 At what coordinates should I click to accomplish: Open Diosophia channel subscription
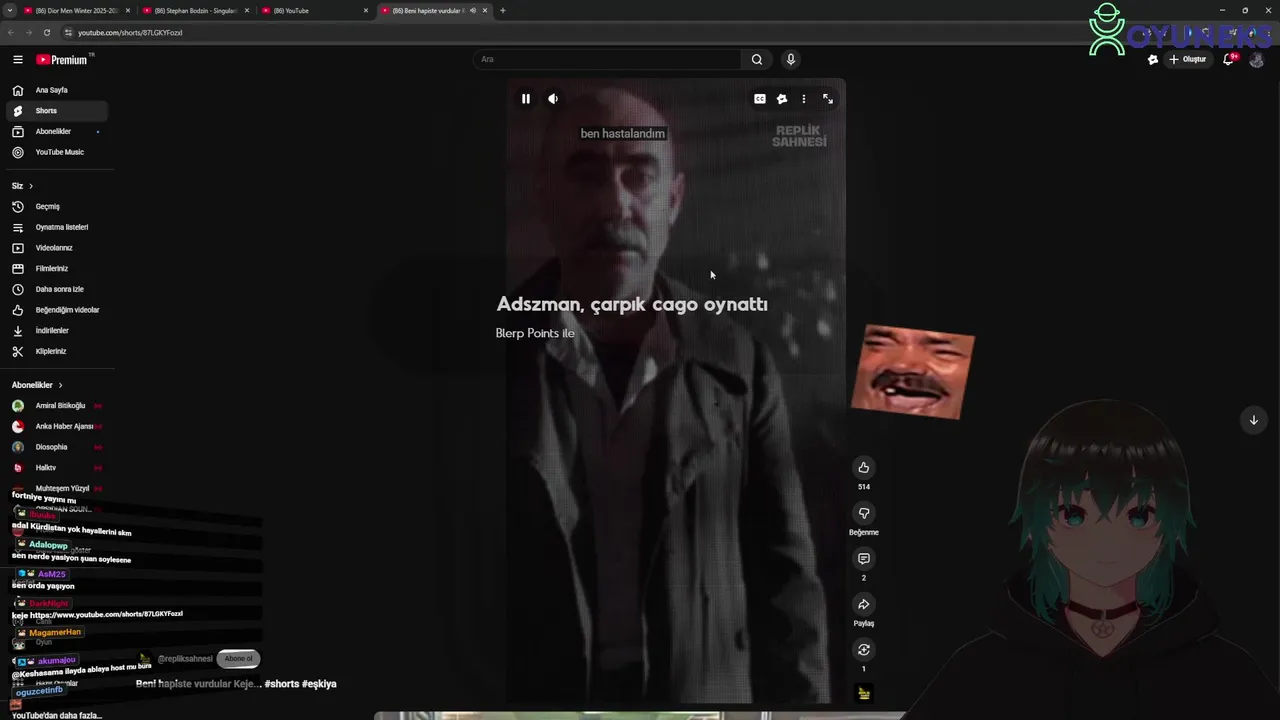(56, 447)
